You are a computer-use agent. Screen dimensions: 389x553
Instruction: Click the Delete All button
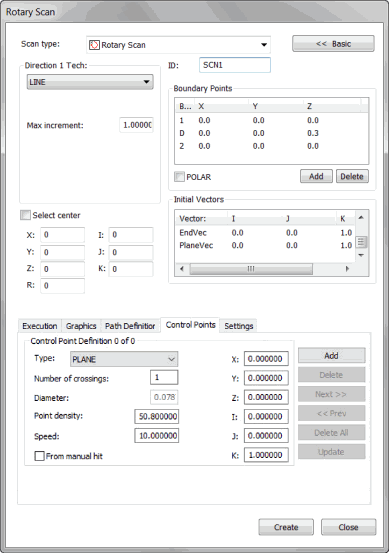[332, 432]
